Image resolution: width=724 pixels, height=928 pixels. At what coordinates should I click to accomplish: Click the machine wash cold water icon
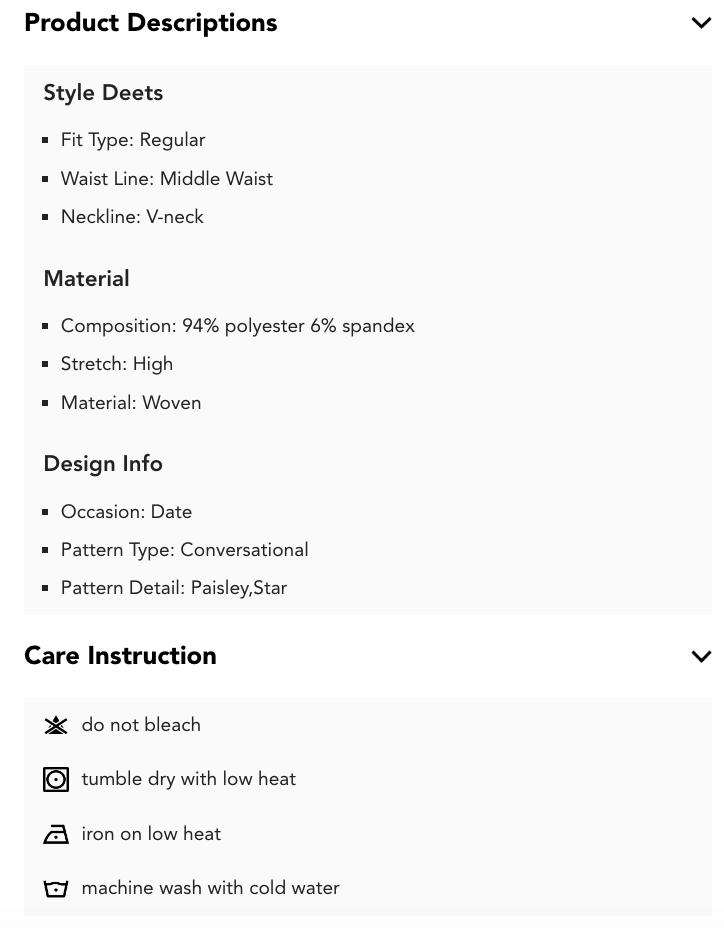click(56, 888)
